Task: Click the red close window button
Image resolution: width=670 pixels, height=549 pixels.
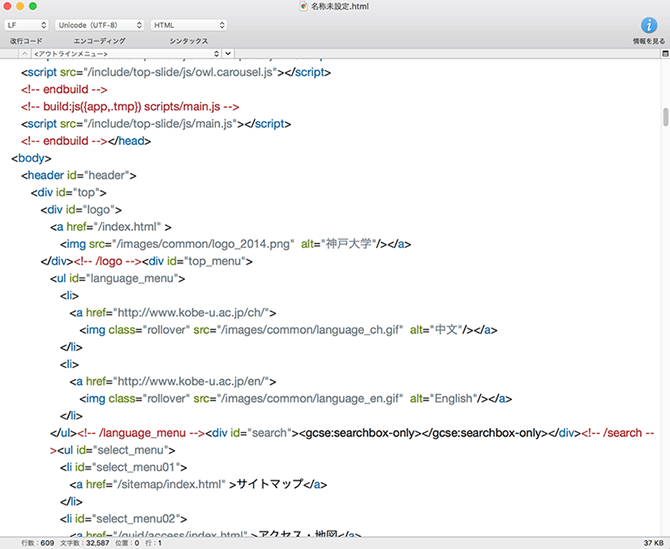Action: [7, 6]
